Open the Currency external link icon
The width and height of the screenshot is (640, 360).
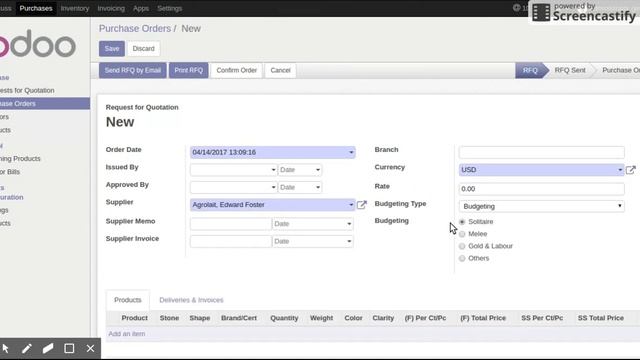[x=631, y=170]
